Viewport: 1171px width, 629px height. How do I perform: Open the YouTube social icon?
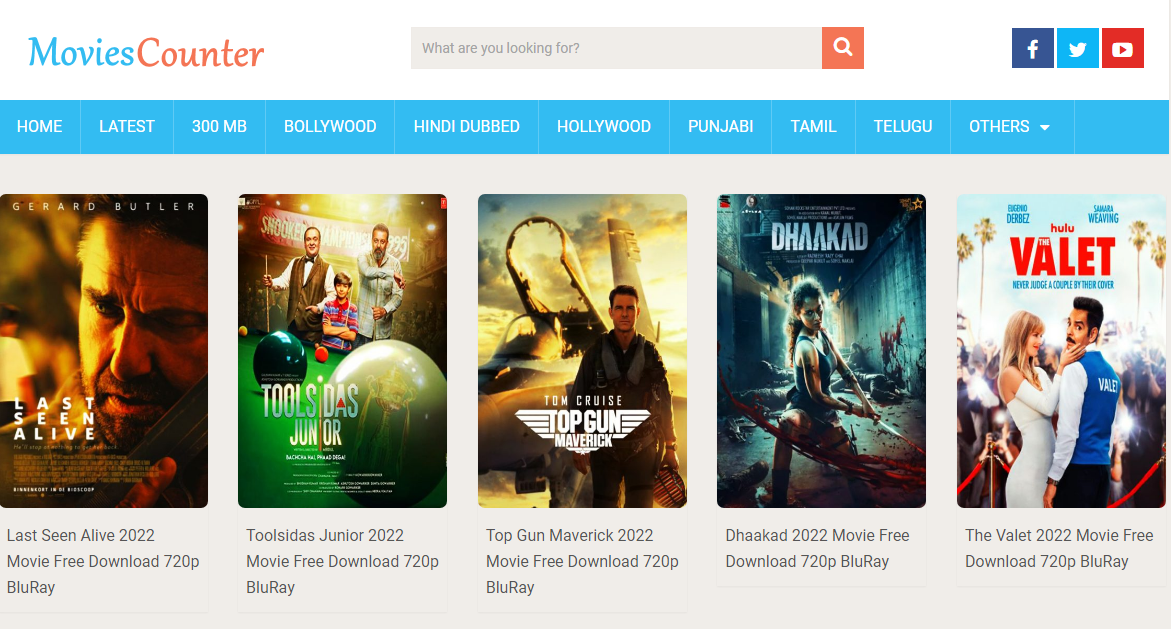(x=1122, y=49)
